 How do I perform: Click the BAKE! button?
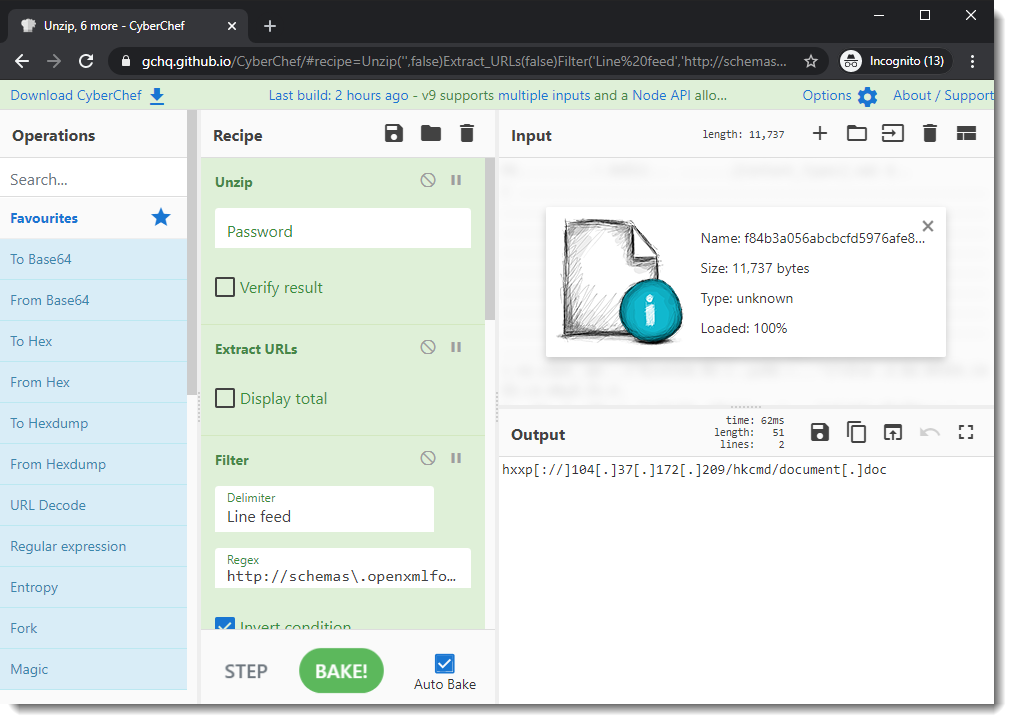point(341,671)
